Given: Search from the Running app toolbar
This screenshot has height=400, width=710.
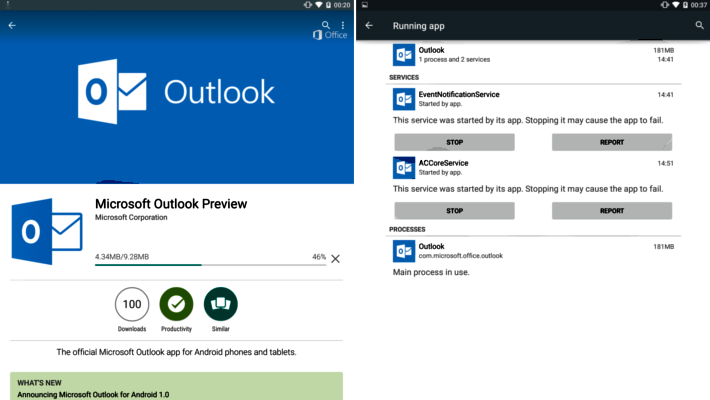Looking at the screenshot, I should [700, 25].
